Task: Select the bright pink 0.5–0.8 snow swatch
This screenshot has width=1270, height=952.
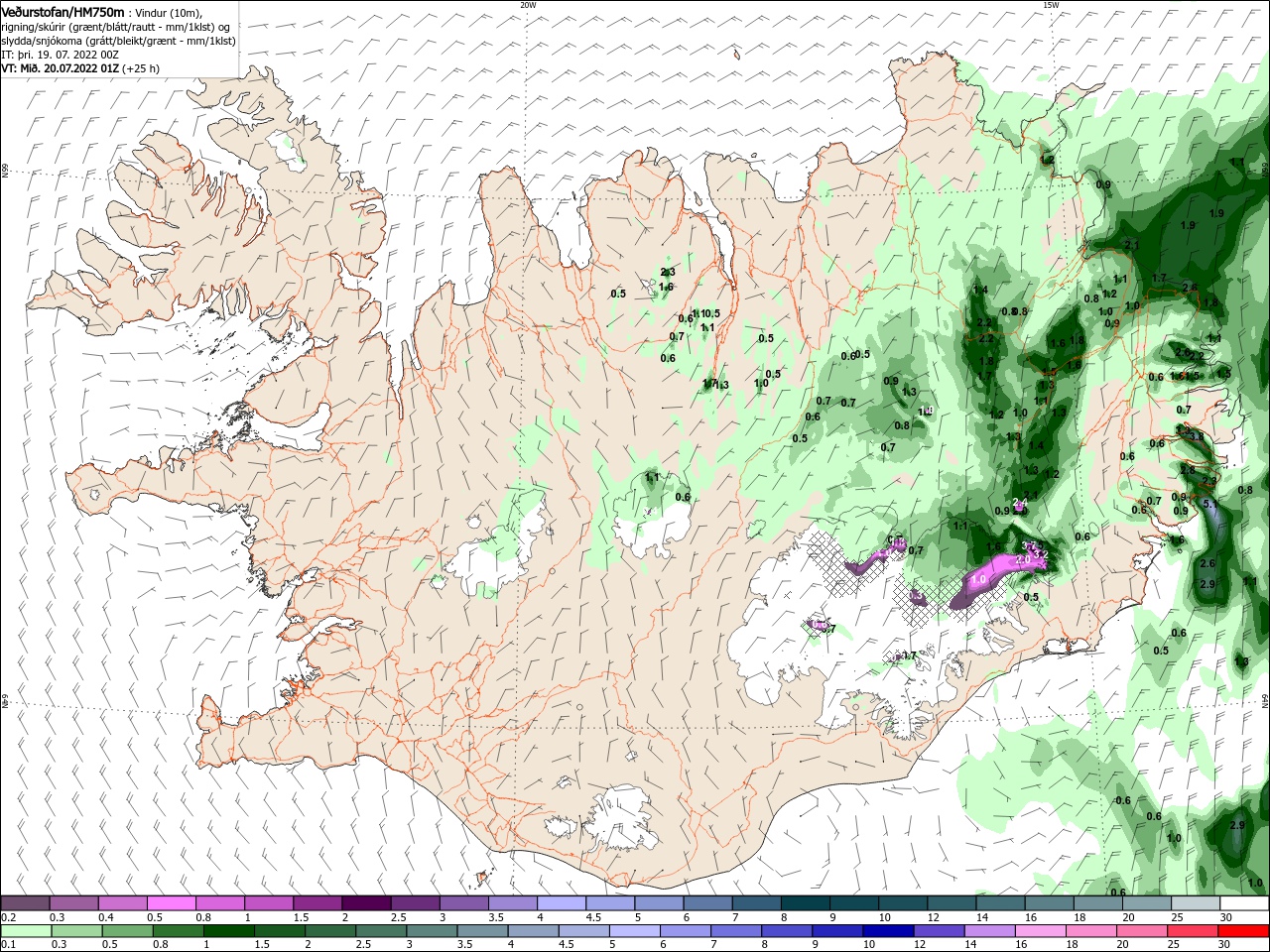Action: [x=172, y=903]
